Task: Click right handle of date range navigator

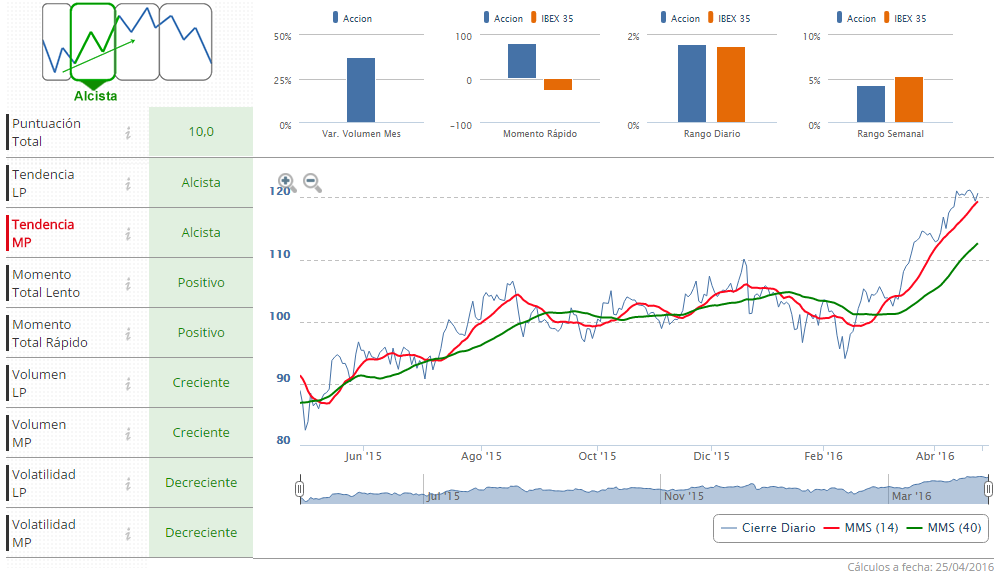Action: click(x=988, y=489)
